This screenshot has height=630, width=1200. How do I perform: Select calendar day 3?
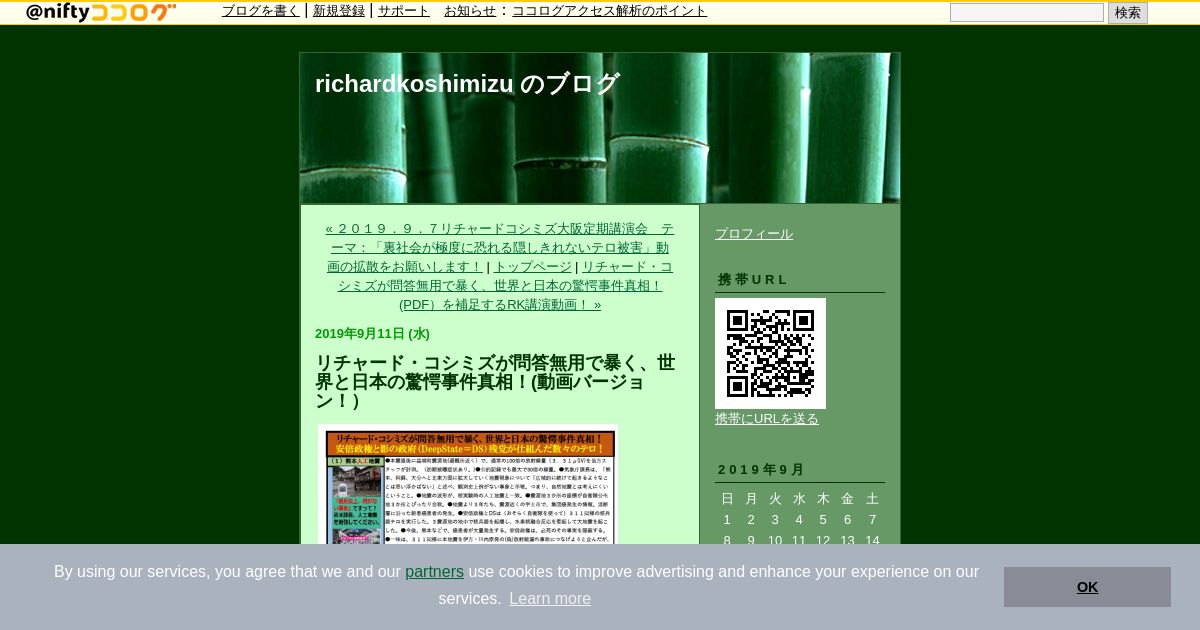(775, 520)
